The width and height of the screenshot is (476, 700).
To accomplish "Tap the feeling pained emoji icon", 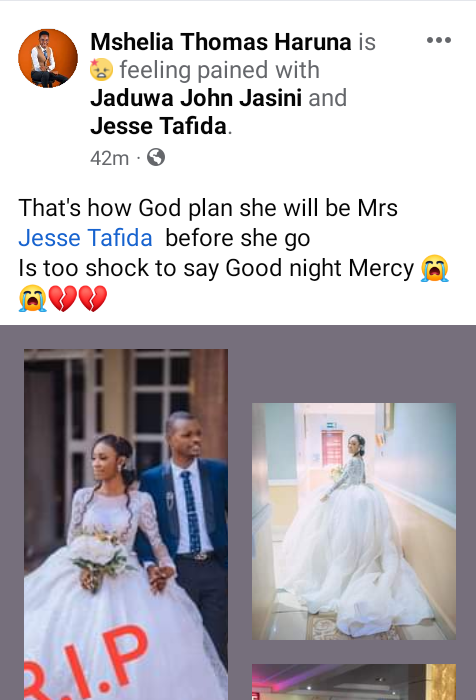I will point(101,70).
